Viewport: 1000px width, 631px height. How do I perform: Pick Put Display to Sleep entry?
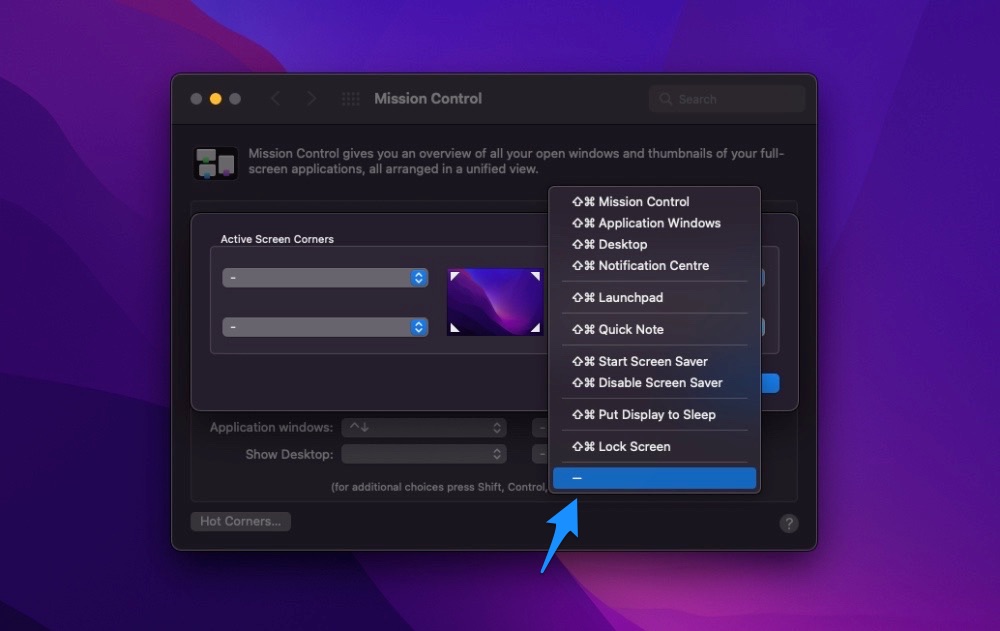pos(654,415)
